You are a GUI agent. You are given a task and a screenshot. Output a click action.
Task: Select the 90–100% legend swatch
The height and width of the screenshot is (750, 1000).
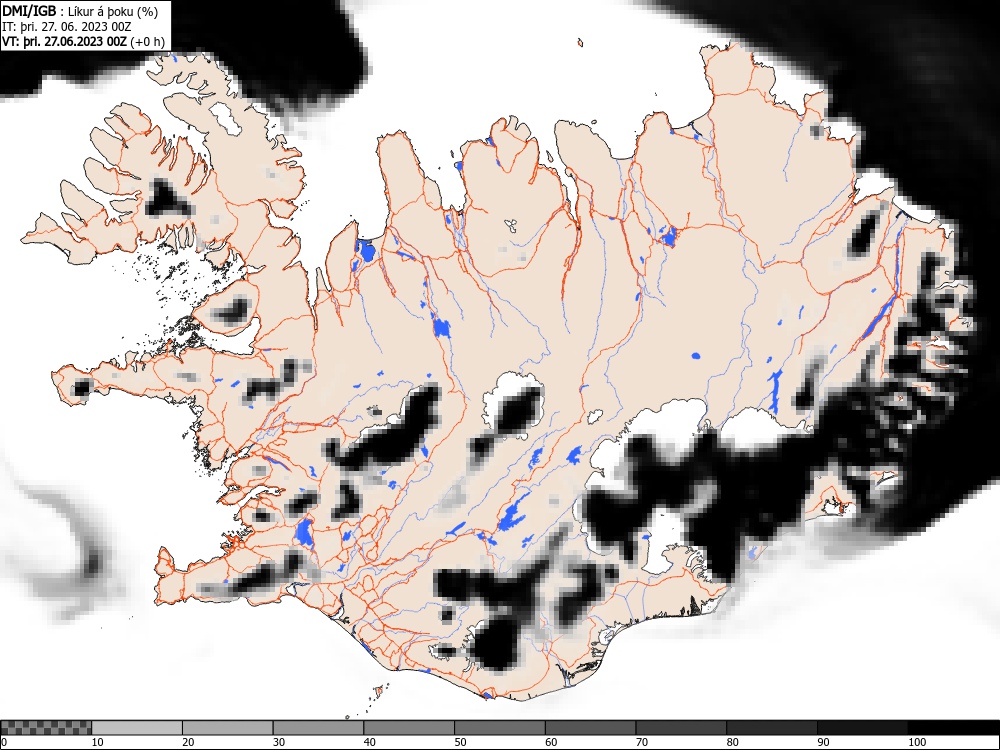point(862,728)
